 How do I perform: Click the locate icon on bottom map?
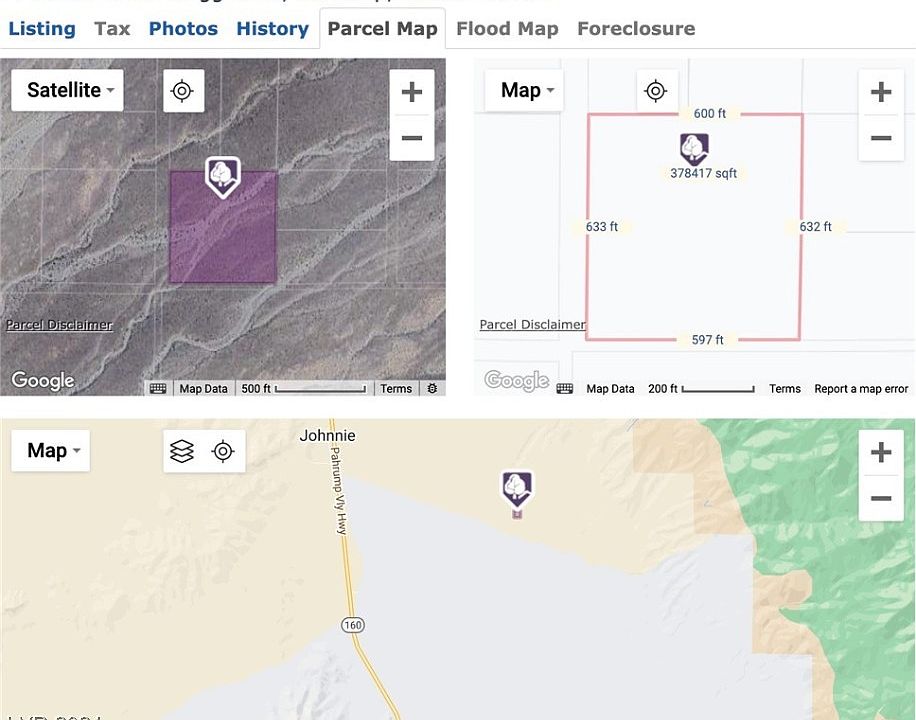(x=223, y=451)
